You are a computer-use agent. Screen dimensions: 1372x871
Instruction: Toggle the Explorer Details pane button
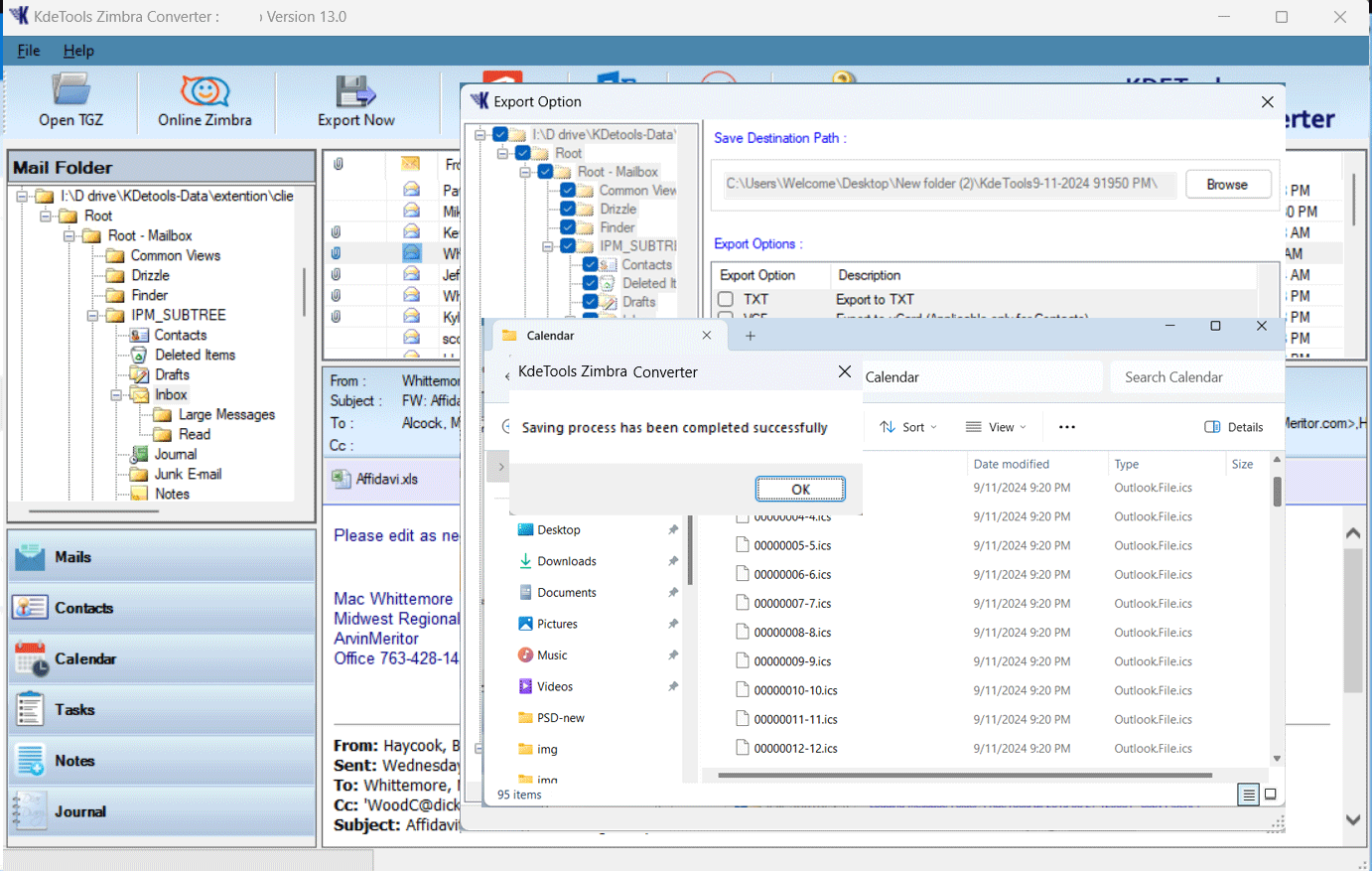[x=1234, y=427]
